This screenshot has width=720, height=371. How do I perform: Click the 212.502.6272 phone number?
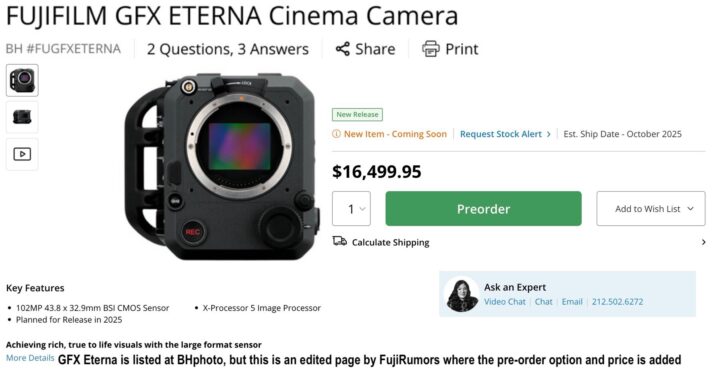(617, 302)
